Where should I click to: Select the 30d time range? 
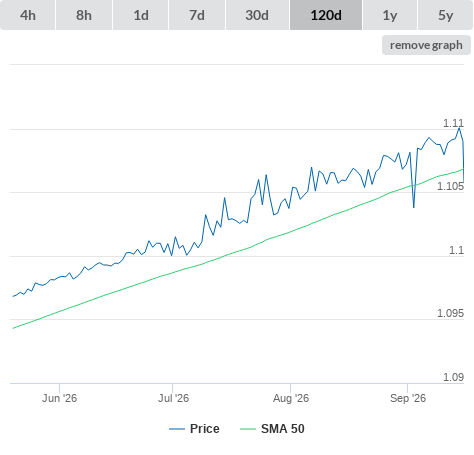pos(257,15)
